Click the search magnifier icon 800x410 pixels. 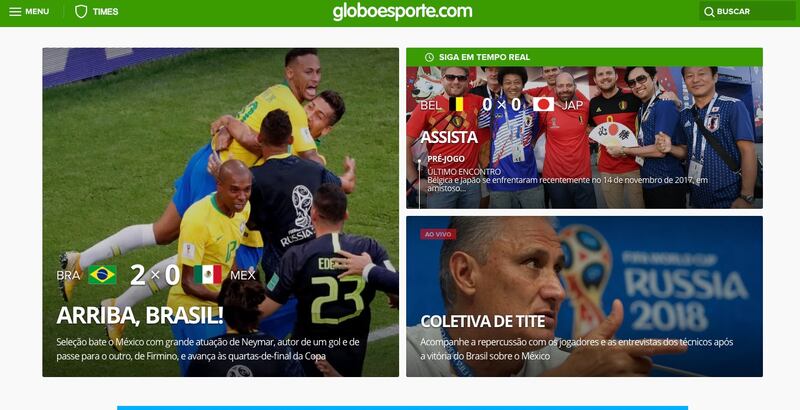tap(709, 12)
